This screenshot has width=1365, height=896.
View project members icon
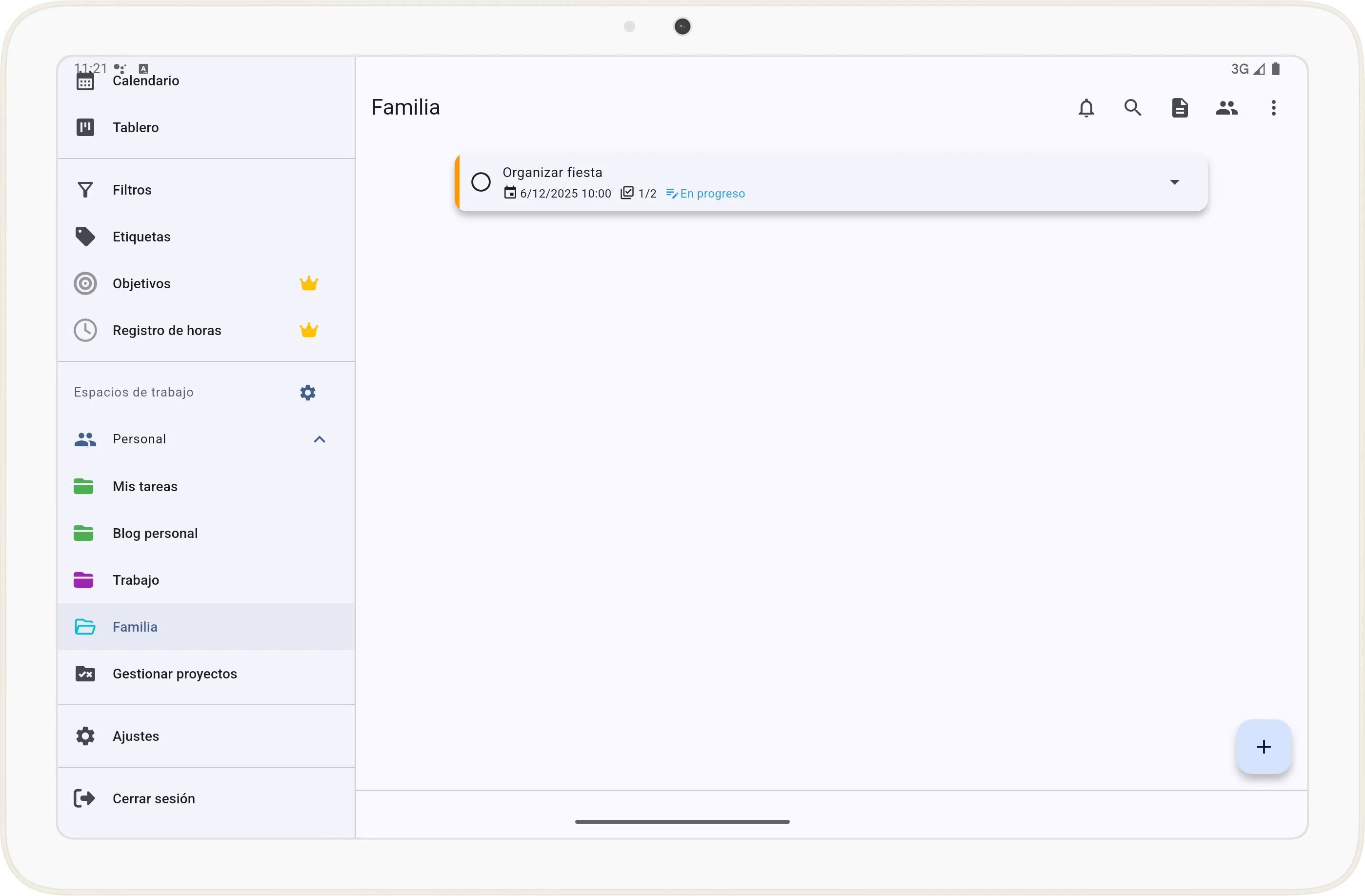[x=1227, y=108]
